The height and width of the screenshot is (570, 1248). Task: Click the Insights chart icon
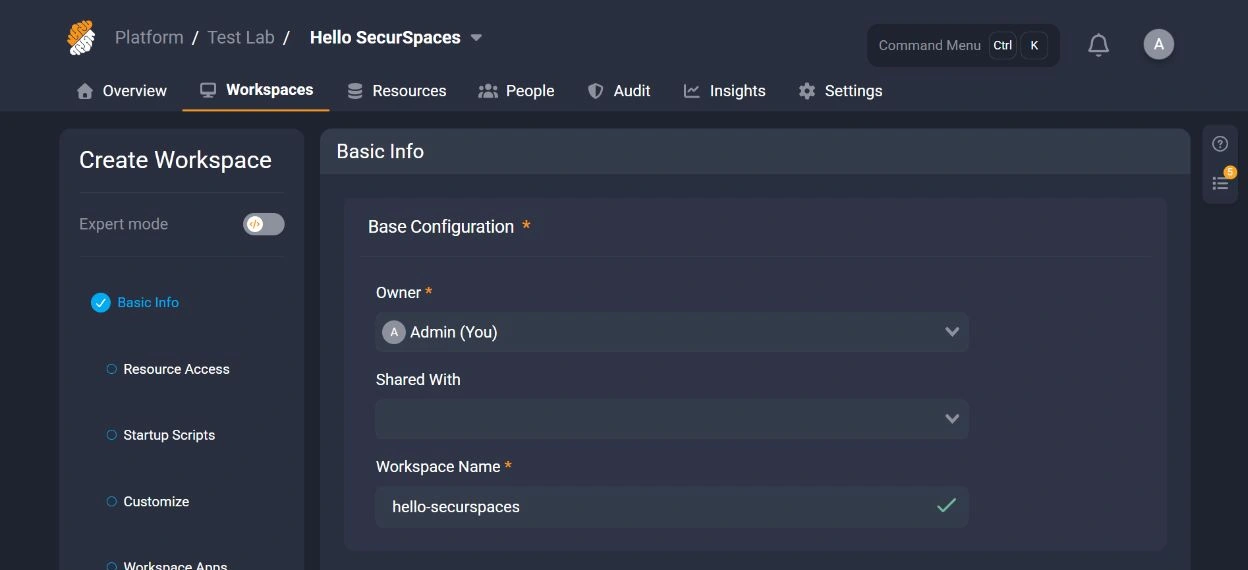pyautogui.click(x=691, y=91)
